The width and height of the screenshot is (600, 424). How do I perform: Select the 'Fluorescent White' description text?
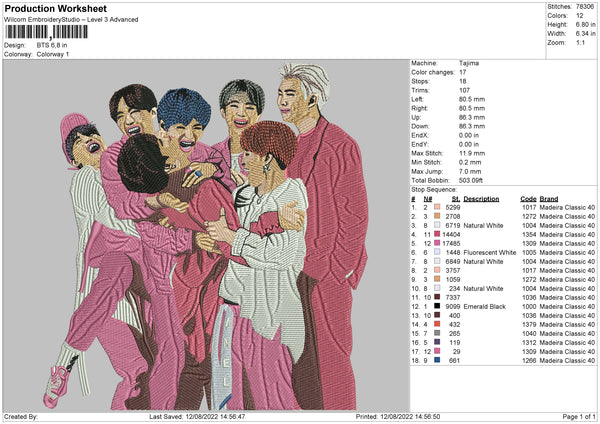click(489, 253)
